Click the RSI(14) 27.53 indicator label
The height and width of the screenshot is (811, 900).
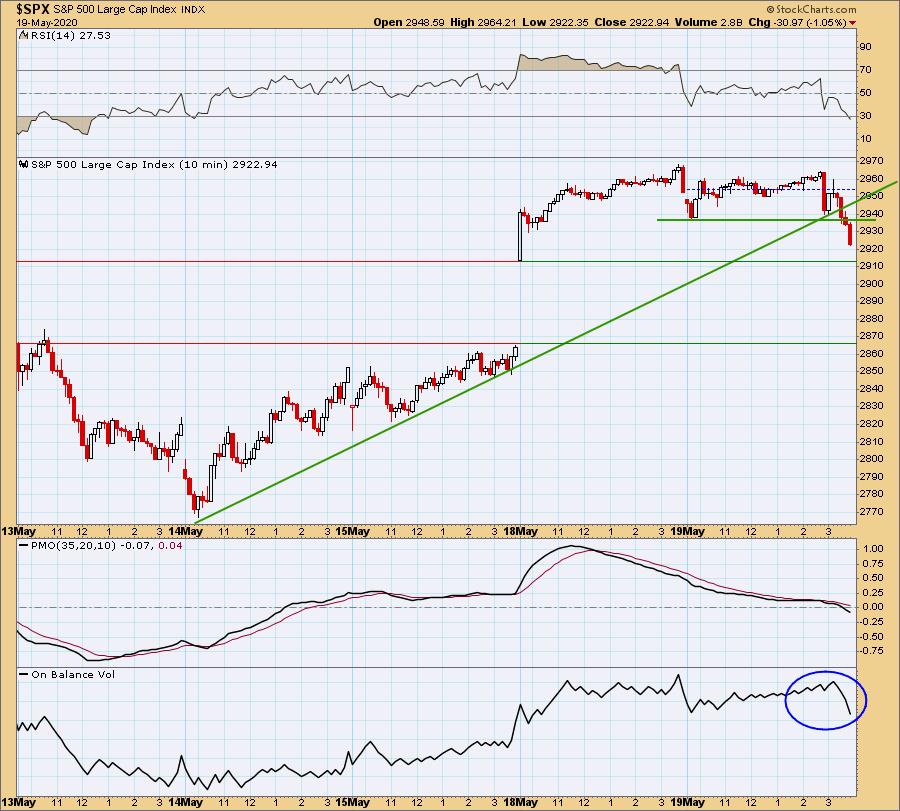(71, 35)
